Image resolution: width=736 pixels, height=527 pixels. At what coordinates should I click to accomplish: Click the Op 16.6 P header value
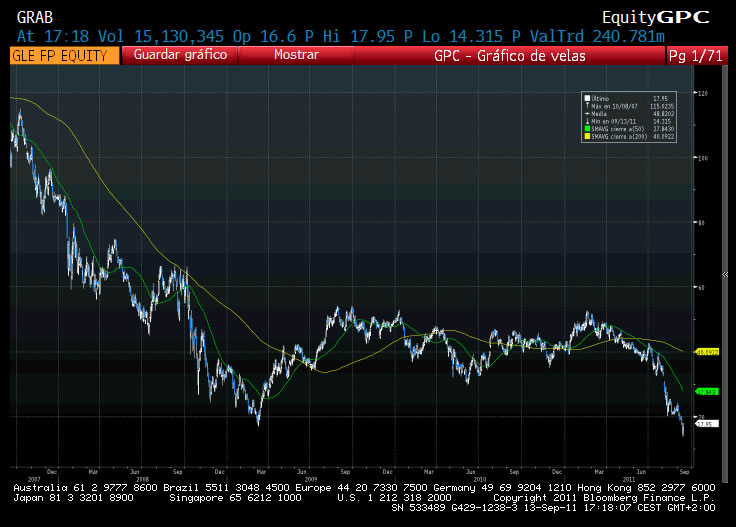coord(273,36)
